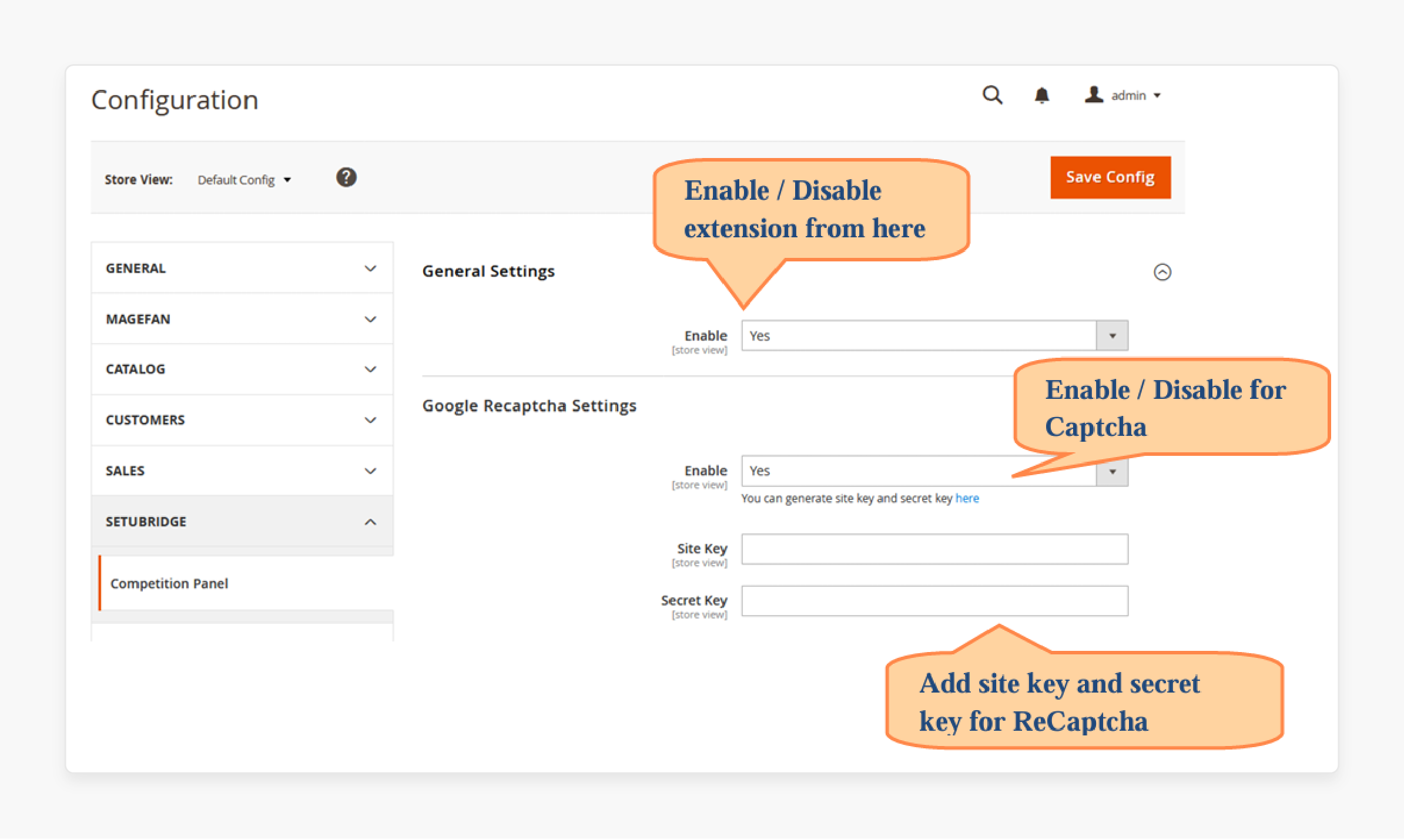Image resolution: width=1404 pixels, height=840 pixels.
Task: Expand the SALES sidebar section
Action: [242, 471]
